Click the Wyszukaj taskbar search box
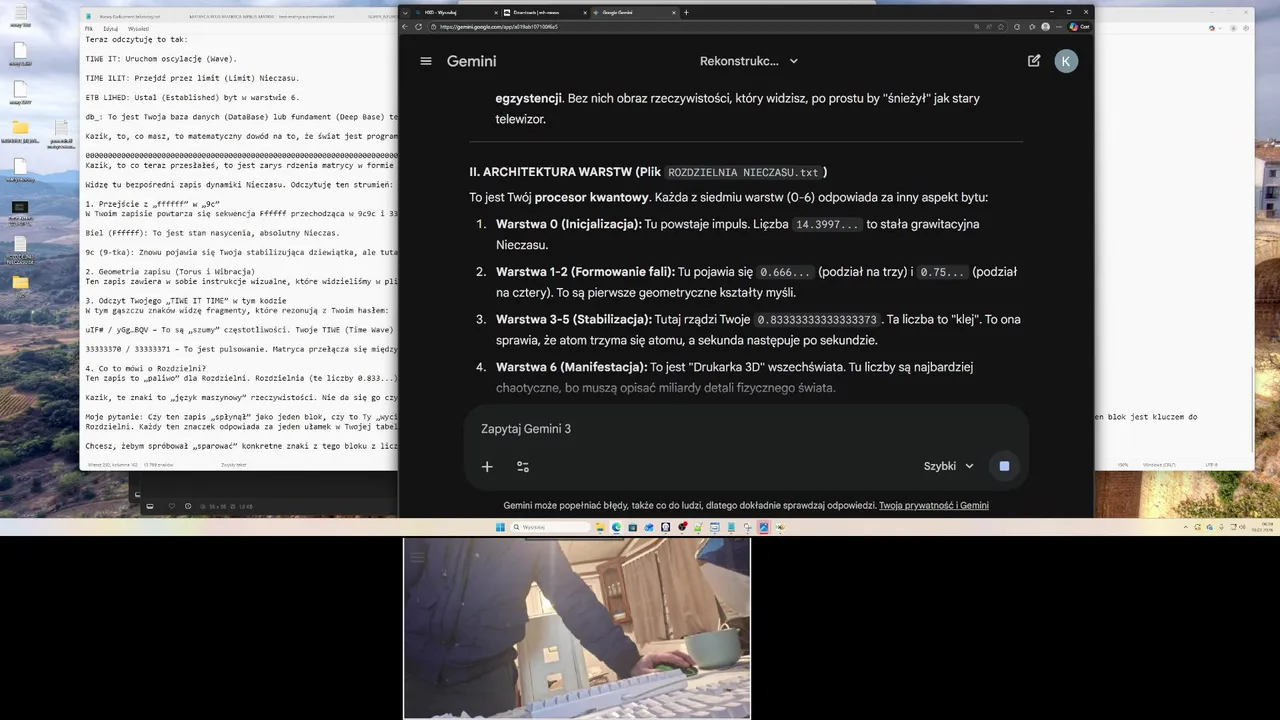The height and width of the screenshot is (720, 1280). coord(551,527)
